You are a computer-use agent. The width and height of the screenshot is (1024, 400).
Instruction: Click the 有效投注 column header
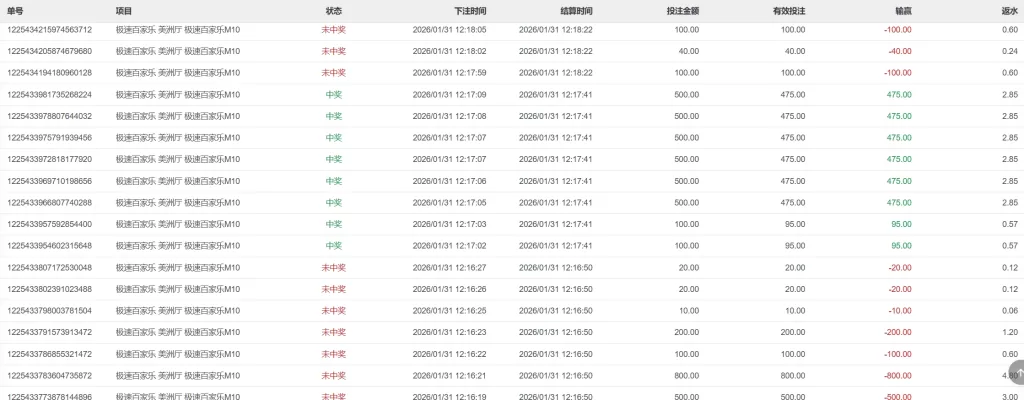tap(788, 10)
